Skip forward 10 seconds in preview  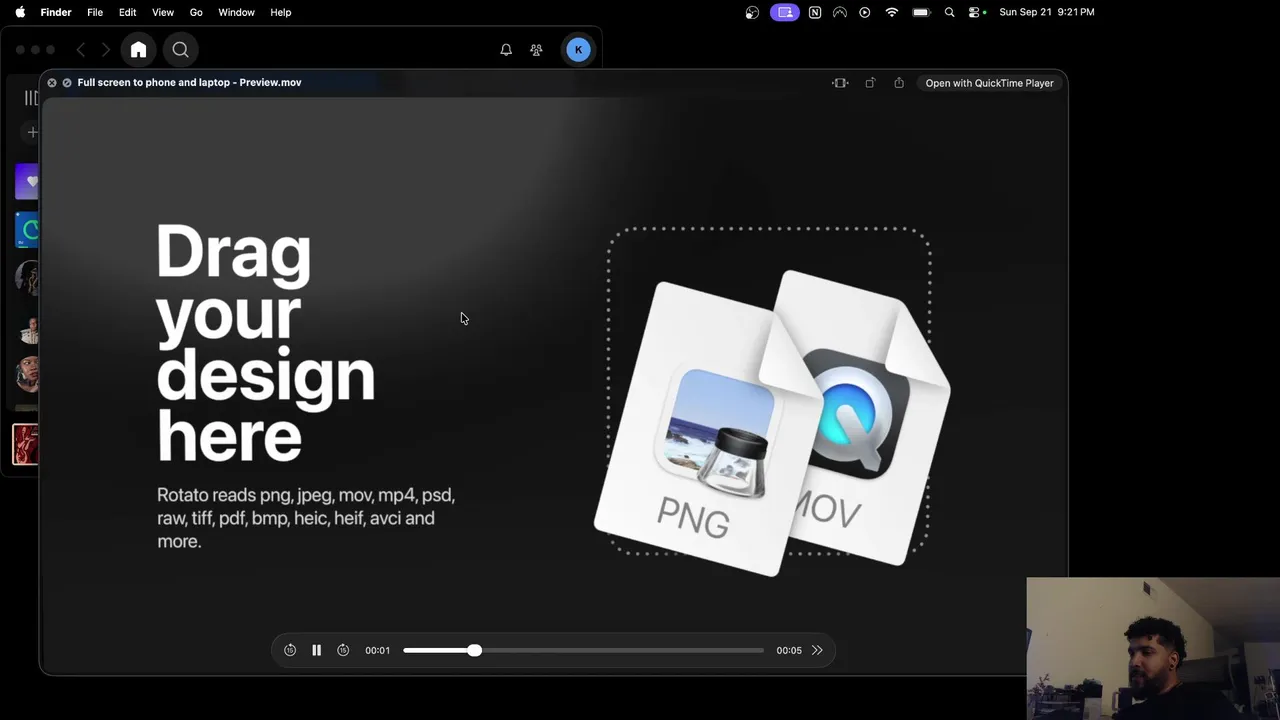343,650
